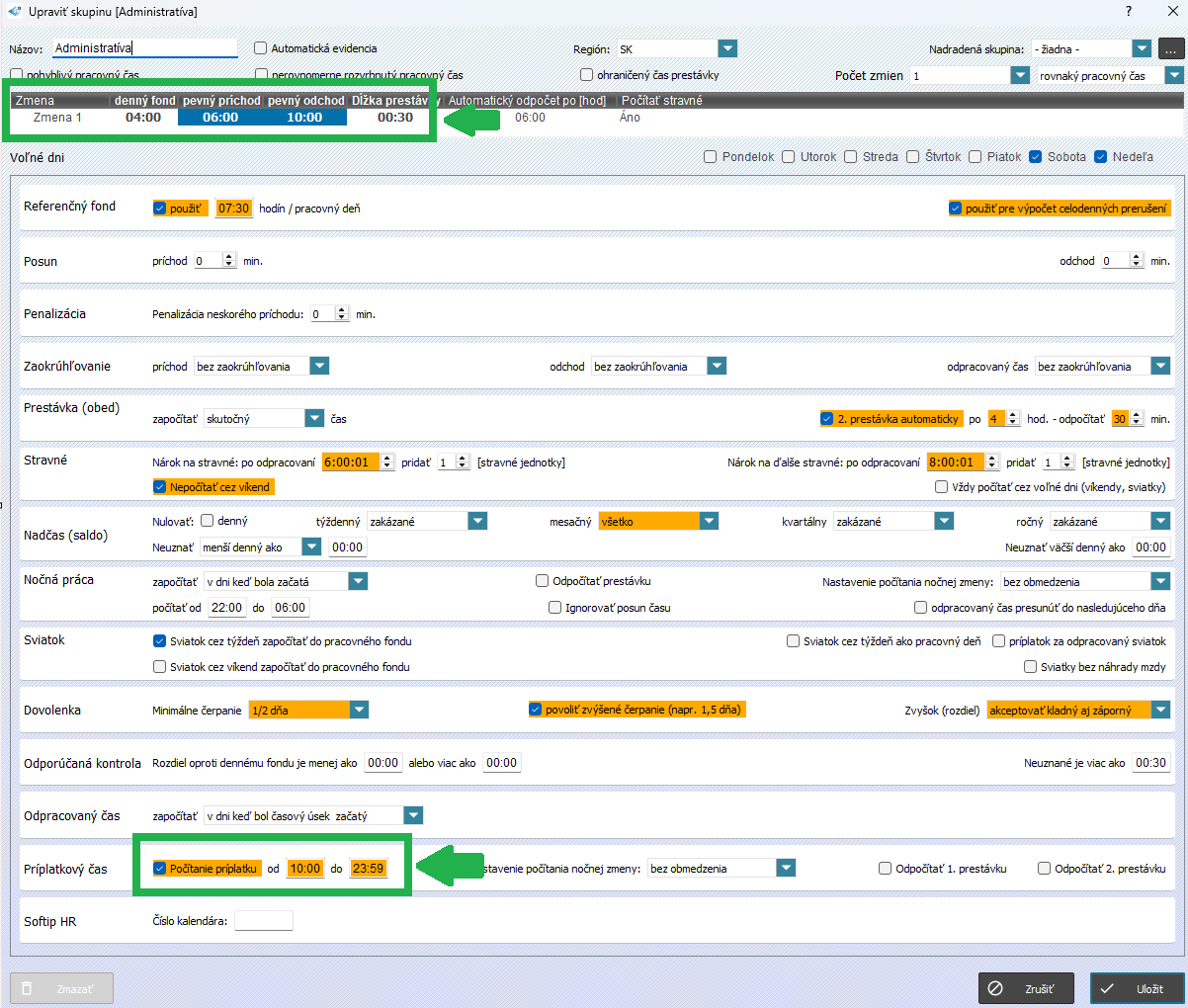Click the denný fond column header
This screenshot has height=1008, width=1188.
(144, 101)
